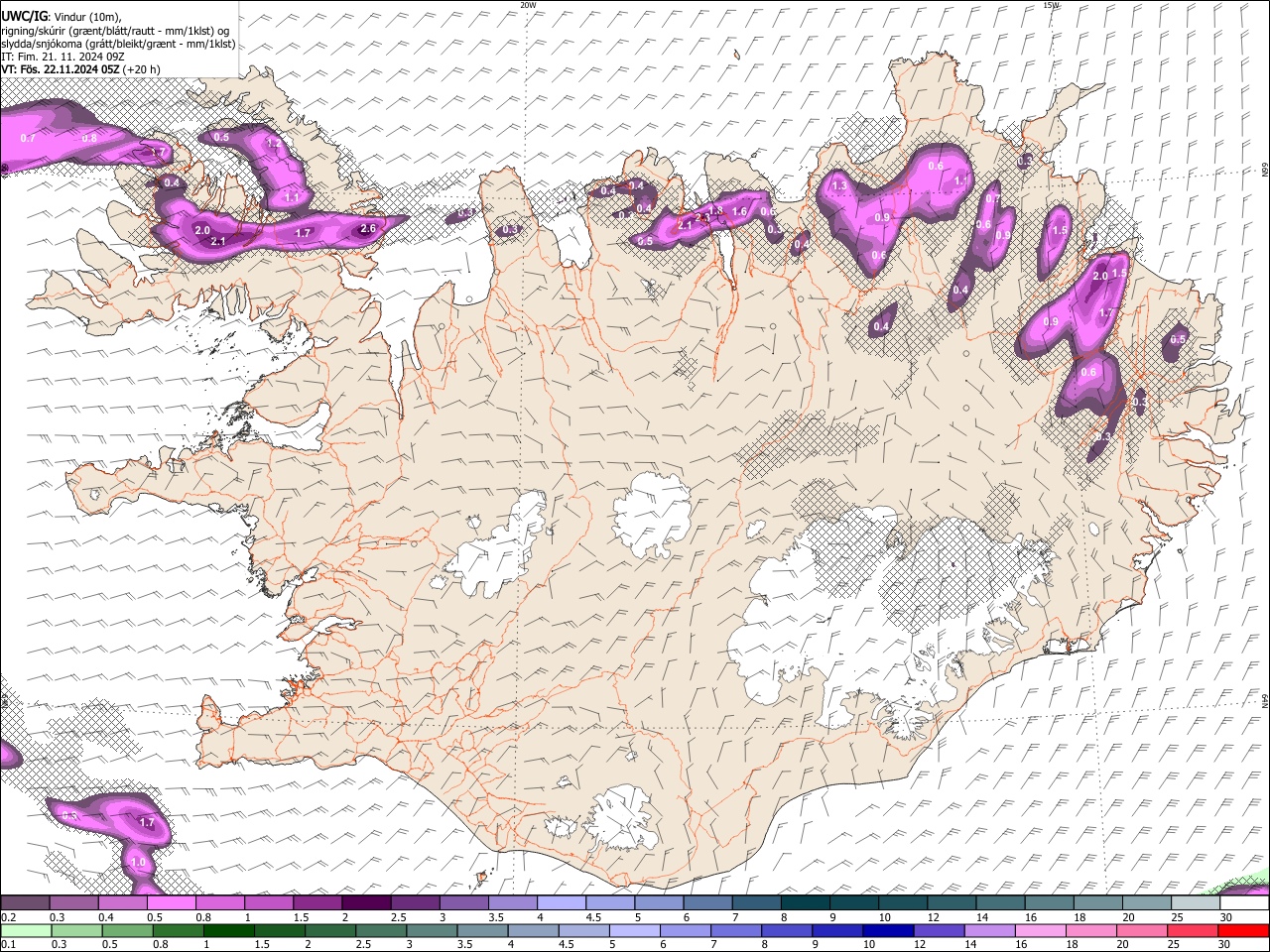The height and width of the screenshot is (952, 1270).
Task: Click the 'IT: Fim. 21. 11. 2024 09Z' line
Action: tap(63, 57)
